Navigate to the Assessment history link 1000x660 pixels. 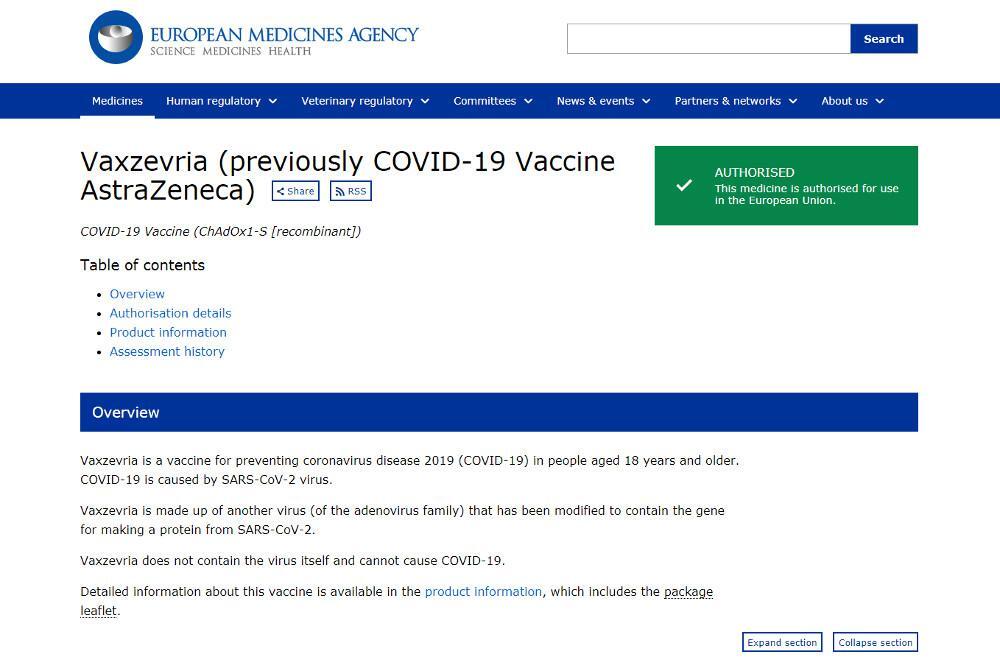click(x=167, y=351)
